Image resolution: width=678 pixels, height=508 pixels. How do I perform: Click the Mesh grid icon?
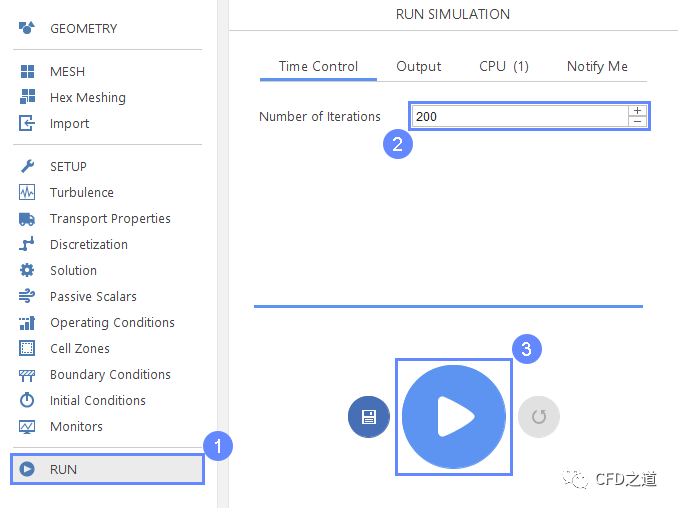point(27,71)
